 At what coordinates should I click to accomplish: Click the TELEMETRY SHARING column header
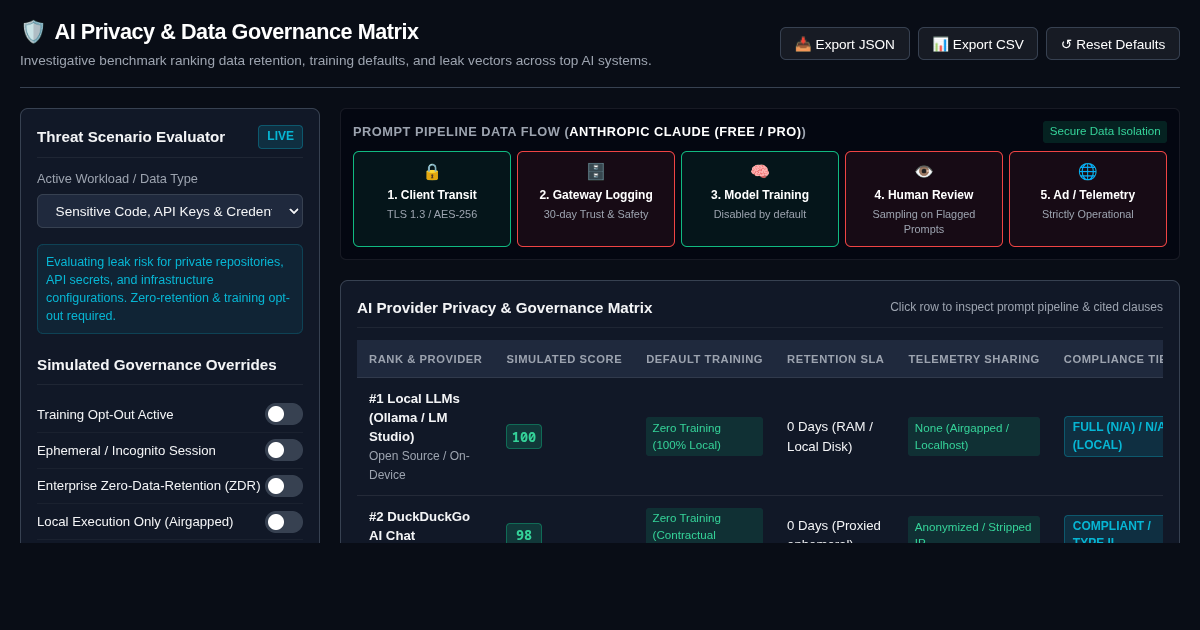click(x=974, y=359)
